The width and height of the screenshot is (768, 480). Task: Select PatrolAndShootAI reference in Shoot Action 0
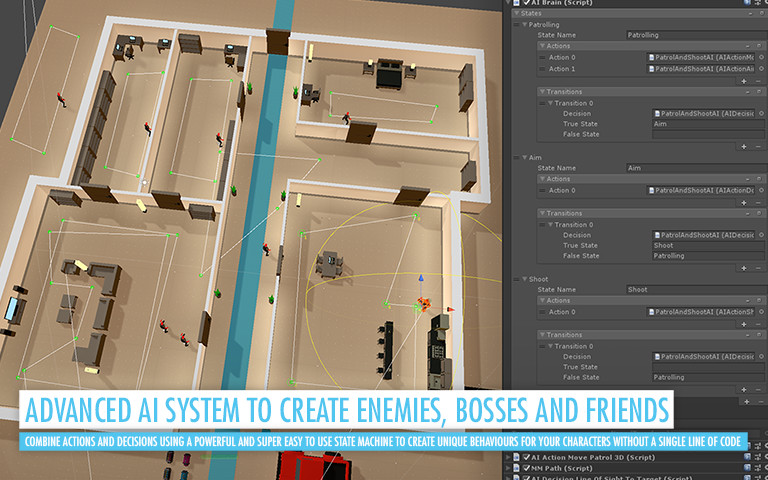(x=701, y=312)
